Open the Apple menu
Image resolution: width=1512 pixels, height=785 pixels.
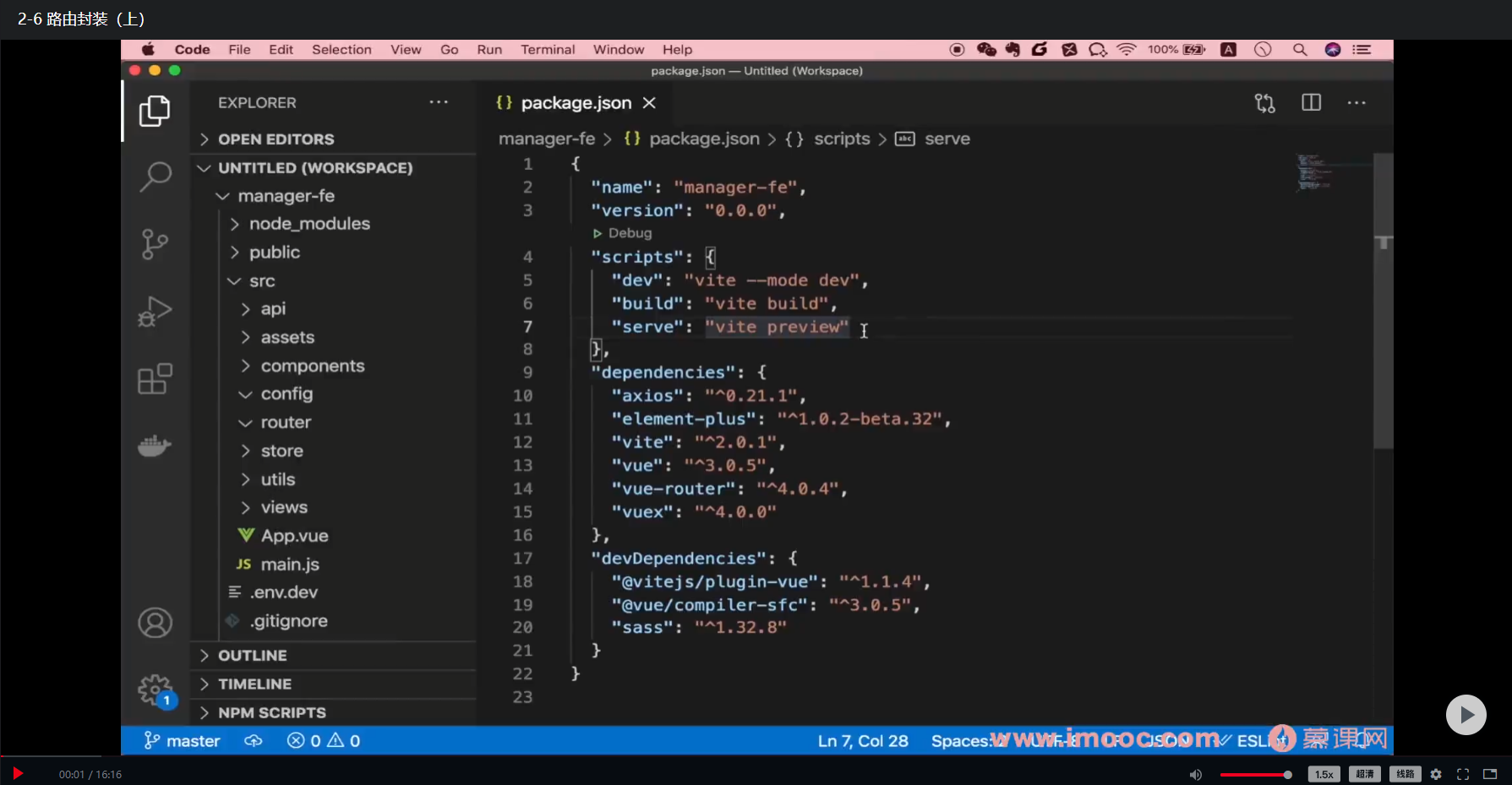(148, 50)
